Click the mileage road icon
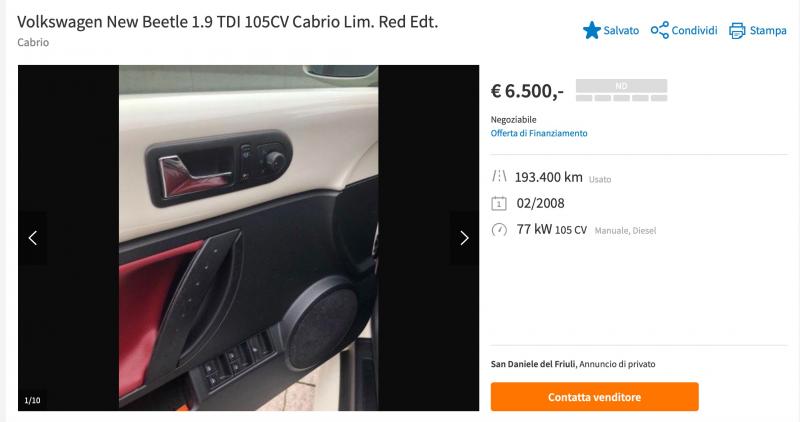Viewport: 800px width, 422px height. (x=499, y=177)
